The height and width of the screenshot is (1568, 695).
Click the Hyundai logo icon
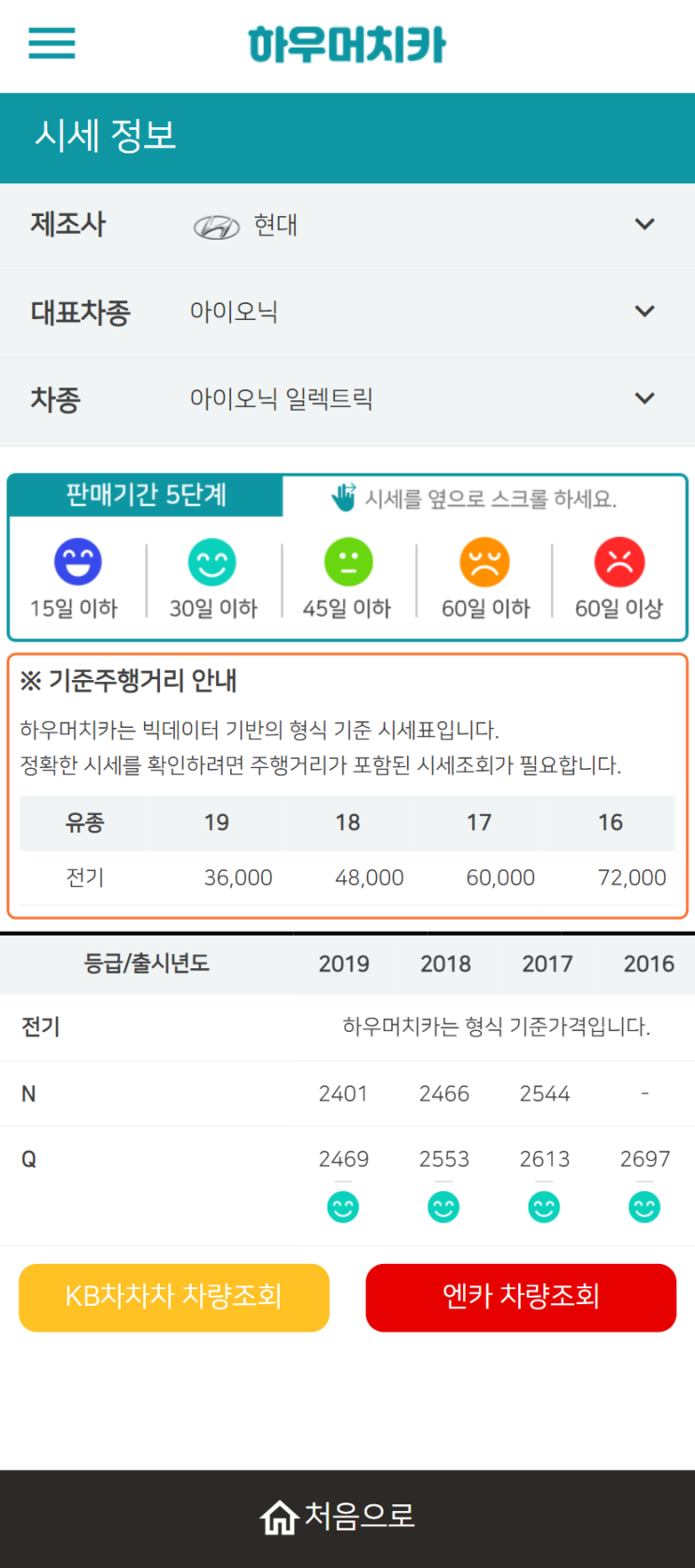(x=216, y=226)
